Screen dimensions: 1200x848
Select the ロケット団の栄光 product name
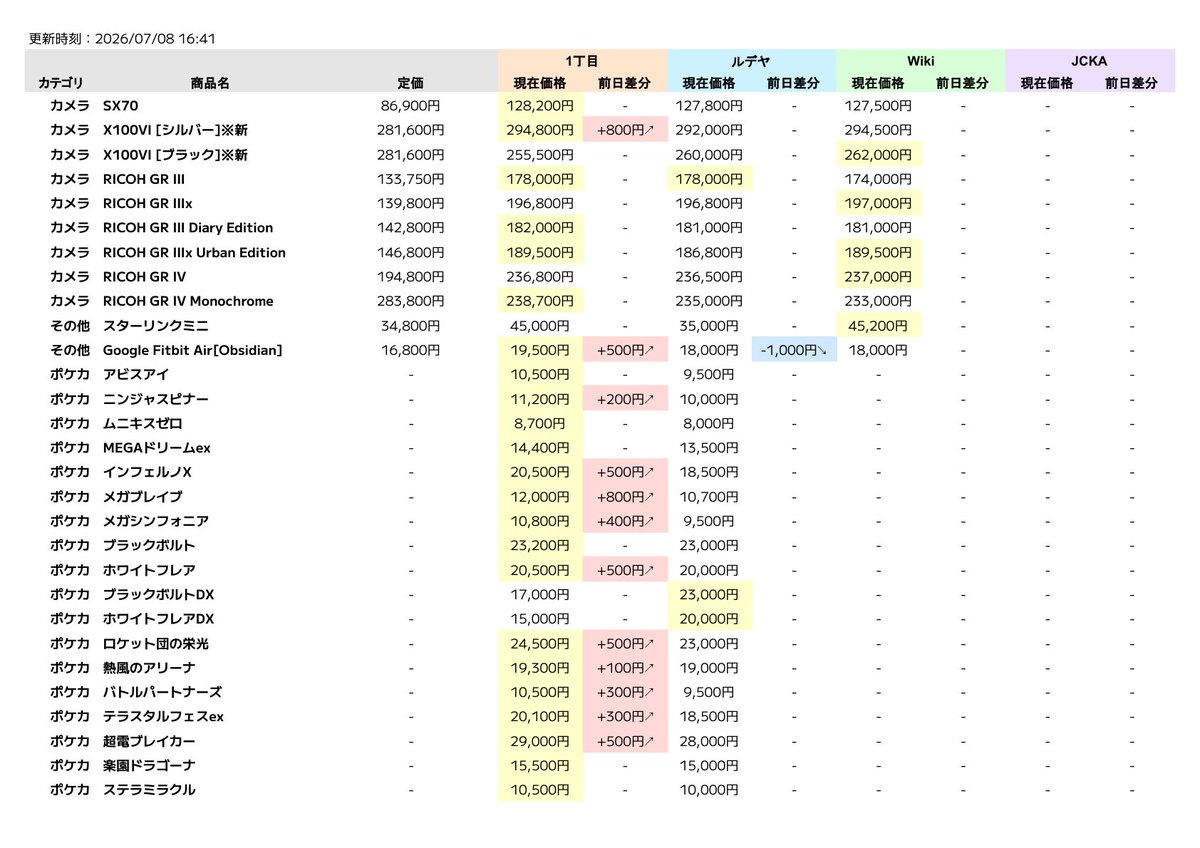tap(156, 644)
